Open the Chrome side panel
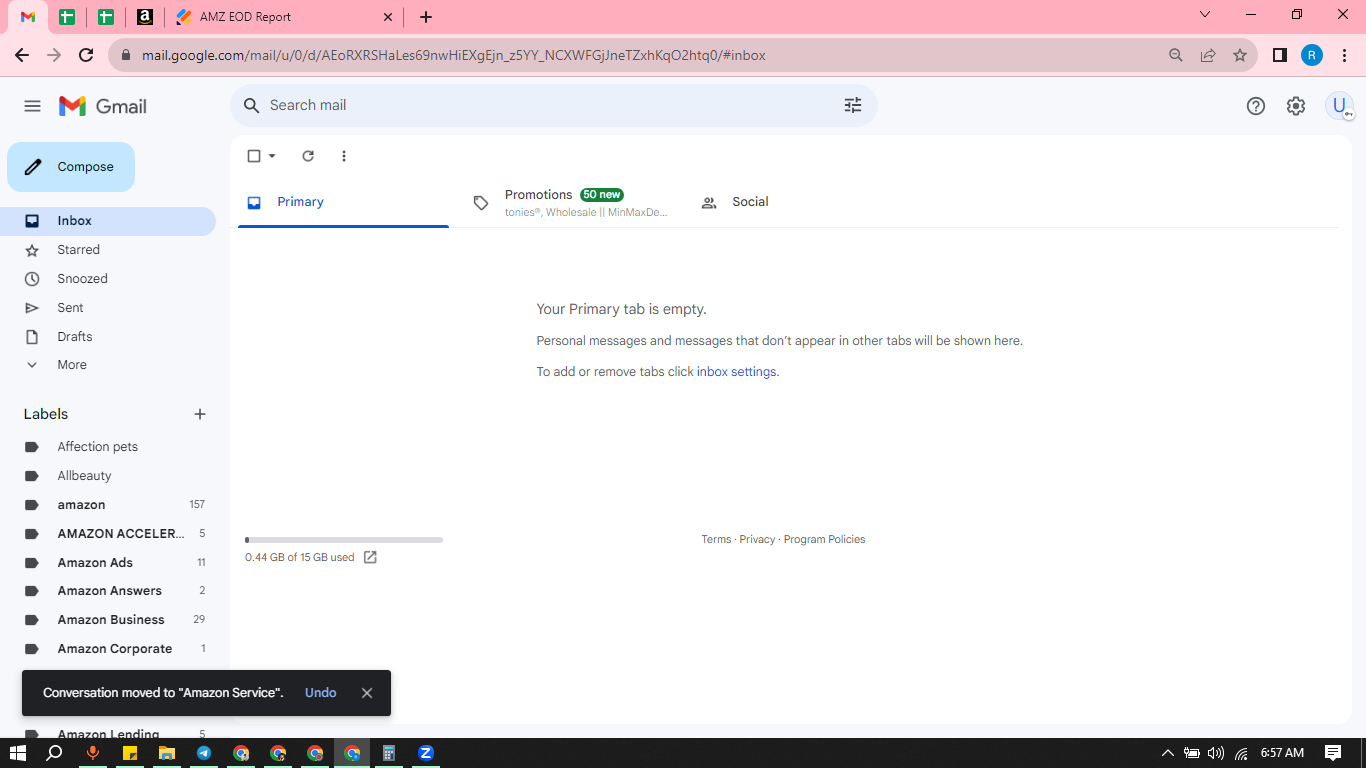Viewport: 1366px width, 768px height. pyautogui.click(x=1279, y=55)
